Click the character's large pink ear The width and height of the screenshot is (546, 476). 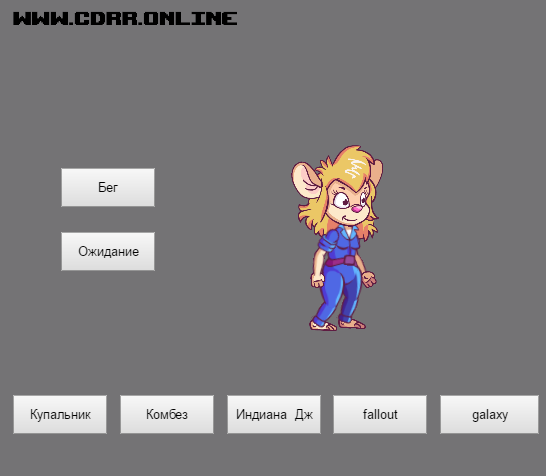tap(306, 179)
